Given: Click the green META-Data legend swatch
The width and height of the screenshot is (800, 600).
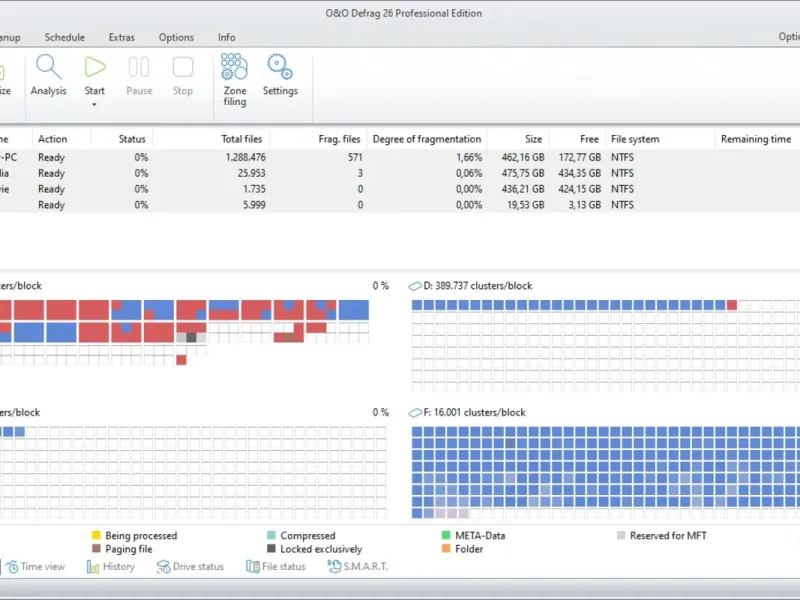Looking at the screenshot, I should point(446,535).
